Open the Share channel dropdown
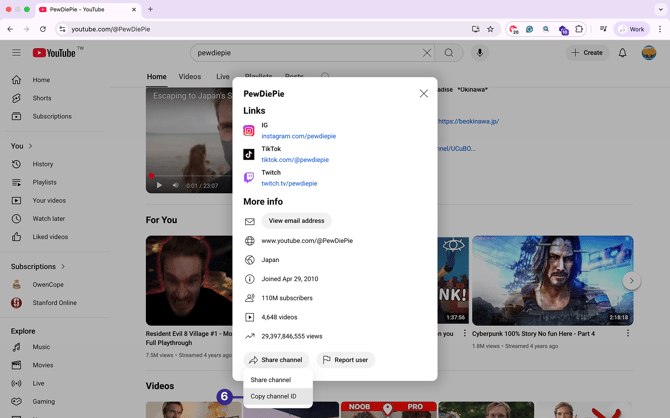Viewport: 670px width, 418px height. click(276, 360)
